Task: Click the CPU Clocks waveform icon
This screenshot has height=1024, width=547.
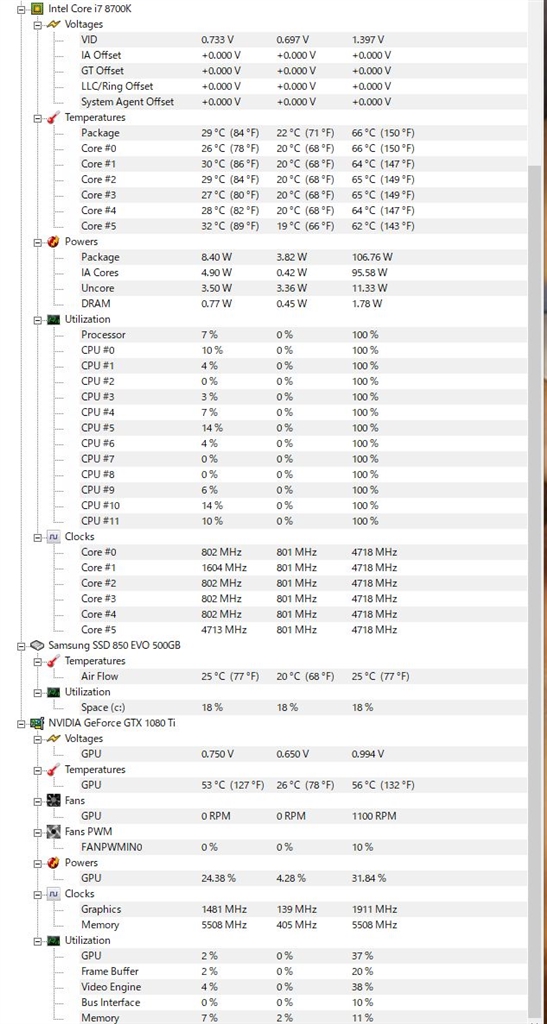Action: pyautogui.click(x=54, y=537)
